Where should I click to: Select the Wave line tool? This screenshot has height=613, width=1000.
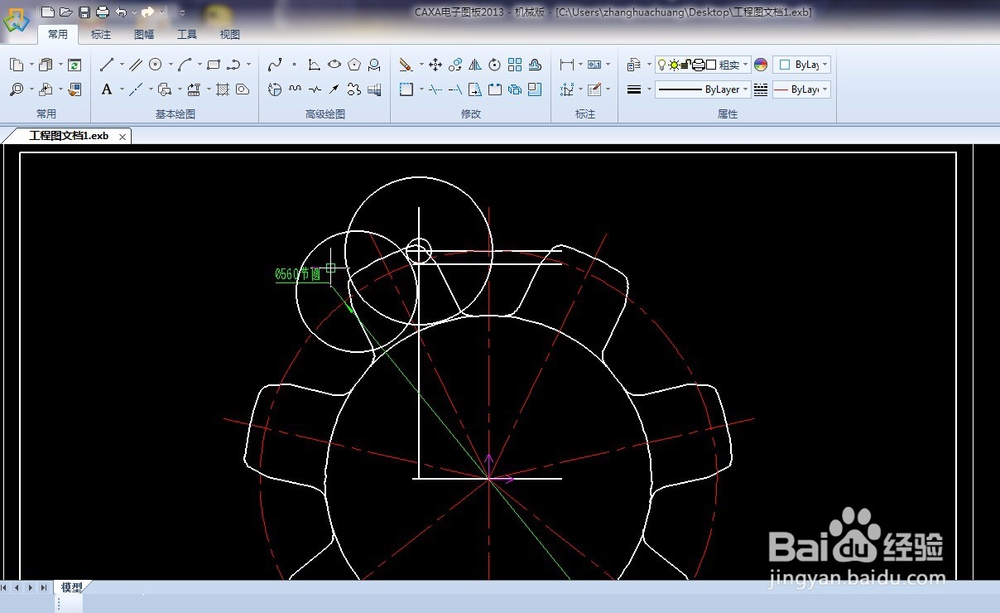[295, 89]
